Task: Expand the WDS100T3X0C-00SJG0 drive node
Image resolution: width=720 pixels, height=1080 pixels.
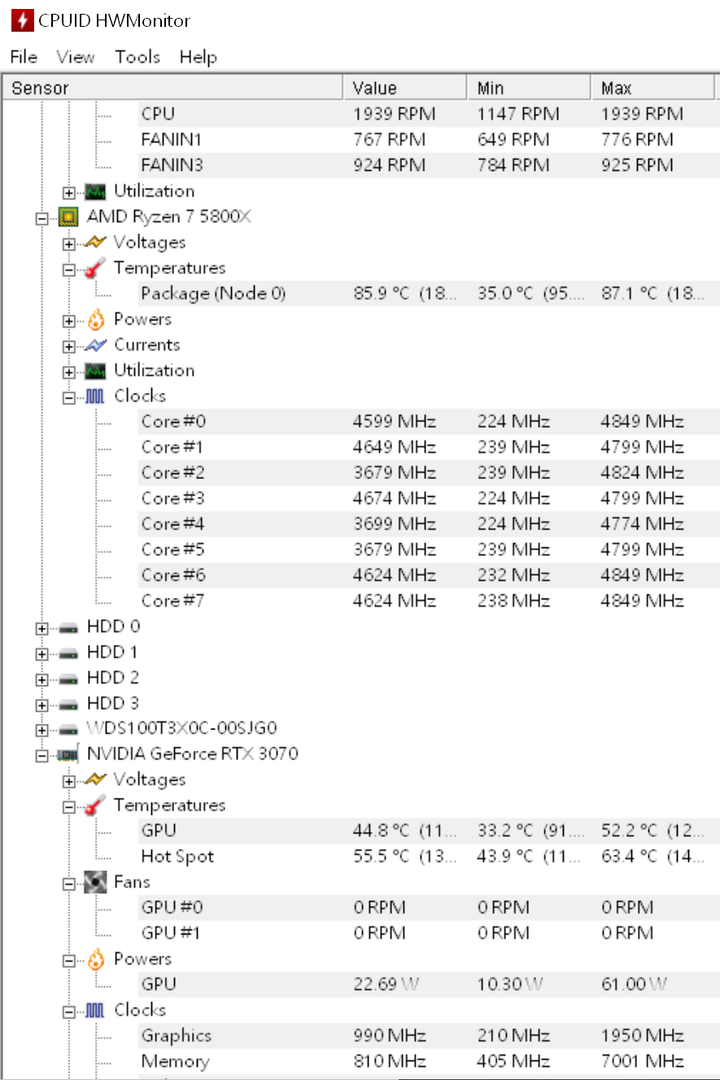Action: [42, 730]
